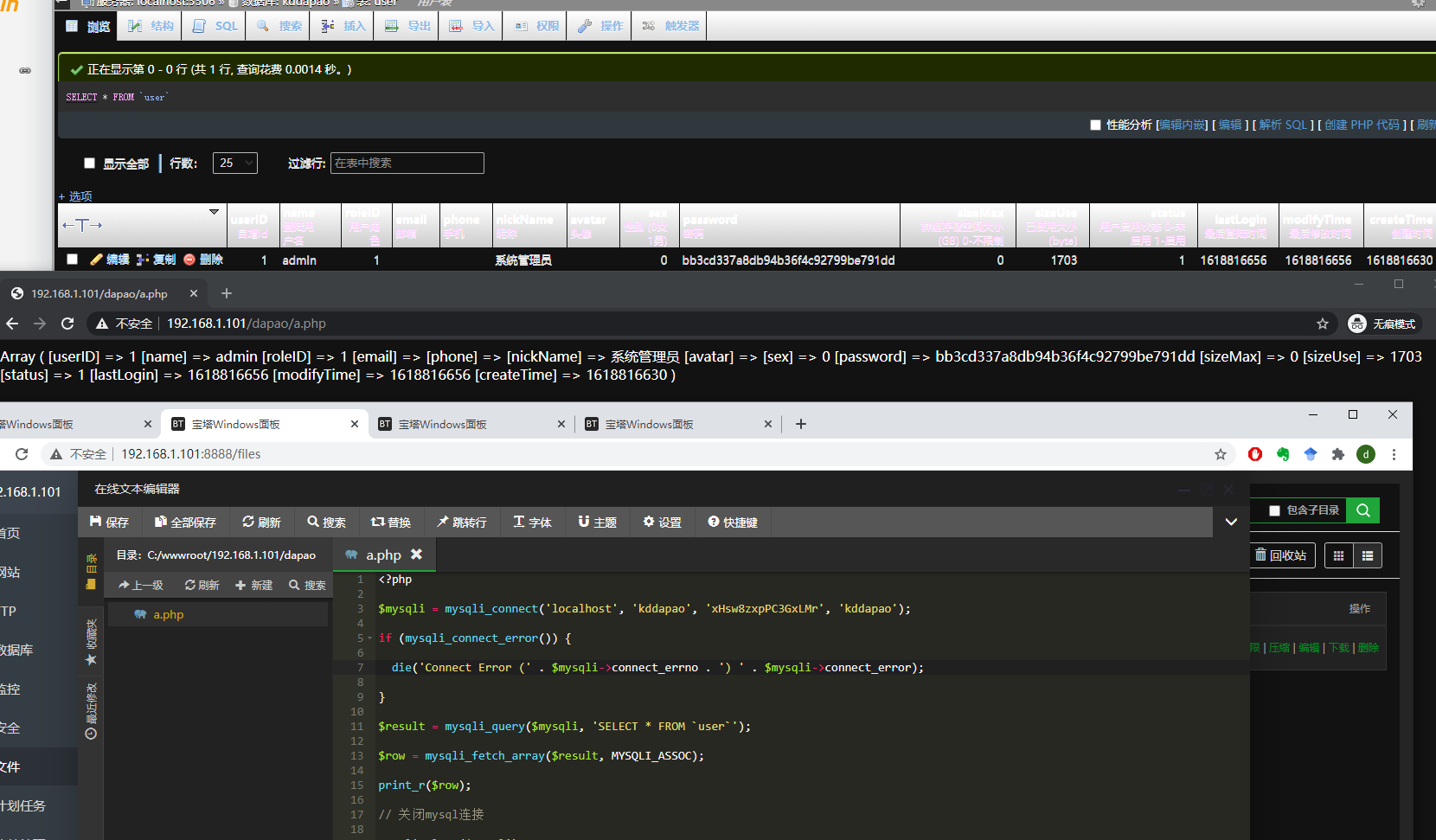Click the green search button beside 包含子目录
The width and height of the screenshot is (1436, 840).
click(1363, 510)
